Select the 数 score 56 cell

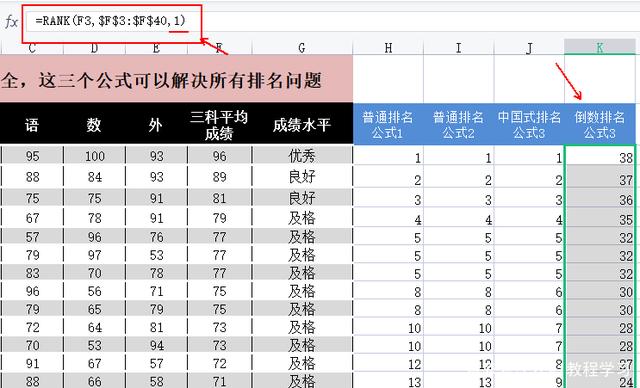95,291
